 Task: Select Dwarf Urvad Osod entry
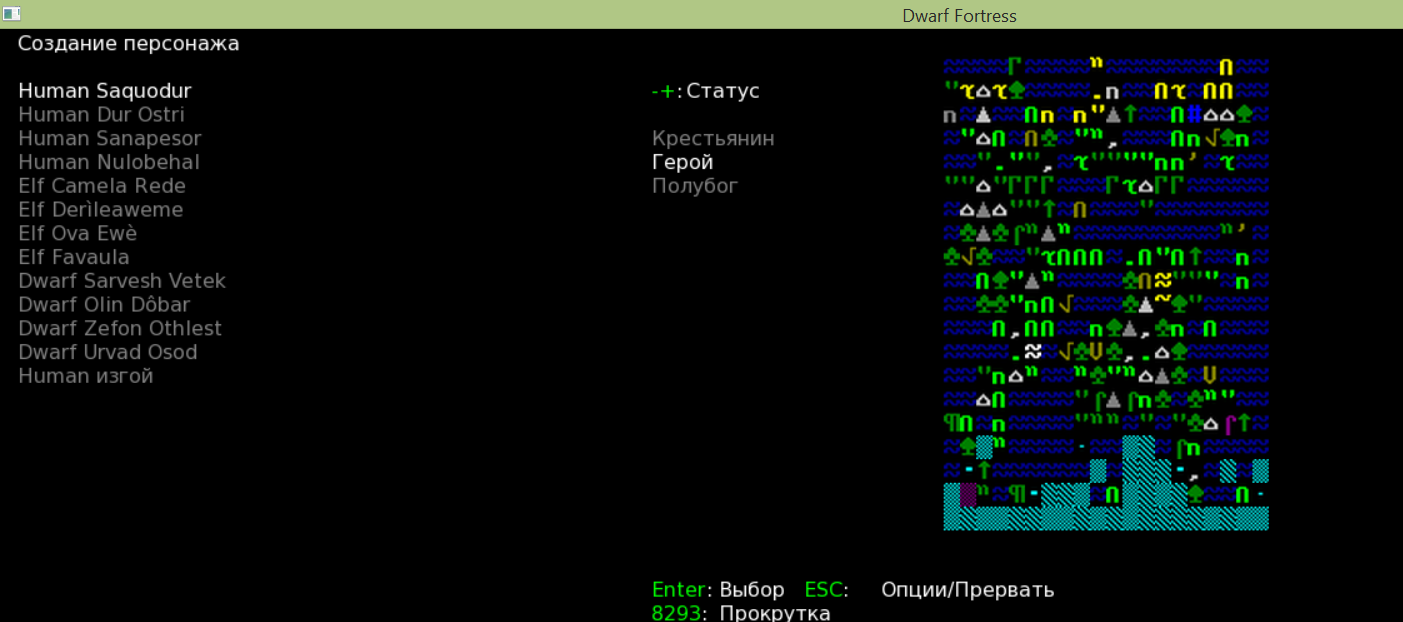point(108,352)
